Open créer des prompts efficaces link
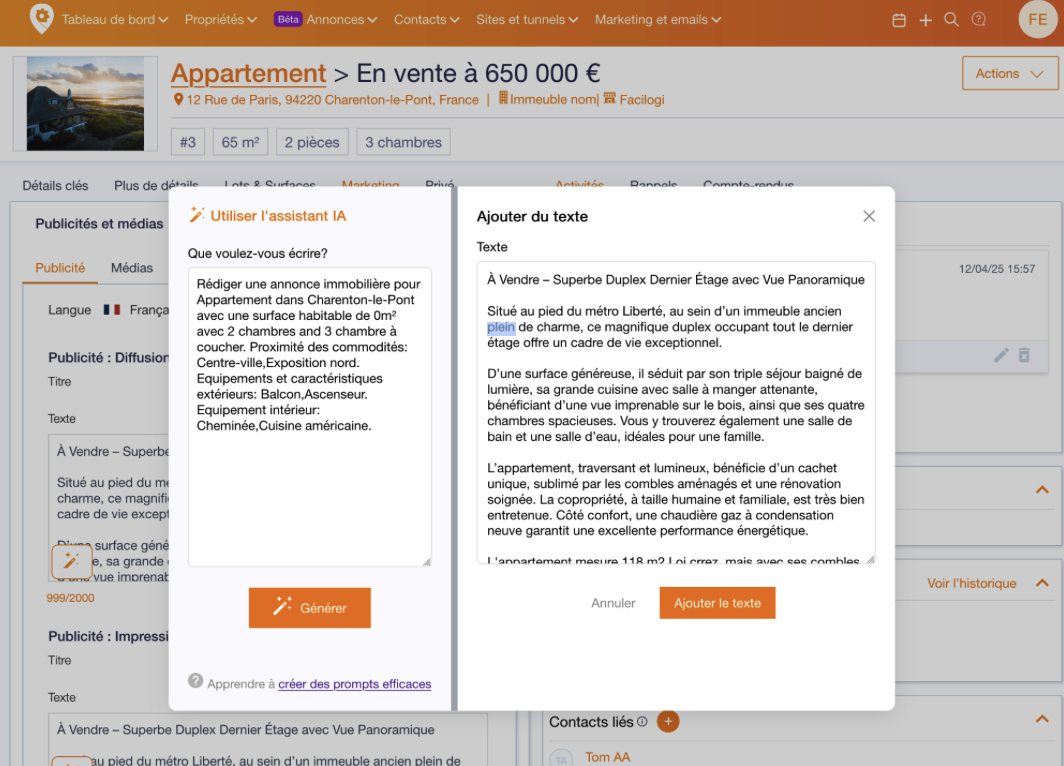This screenshot has width=1064, height=766. point(354,684)
